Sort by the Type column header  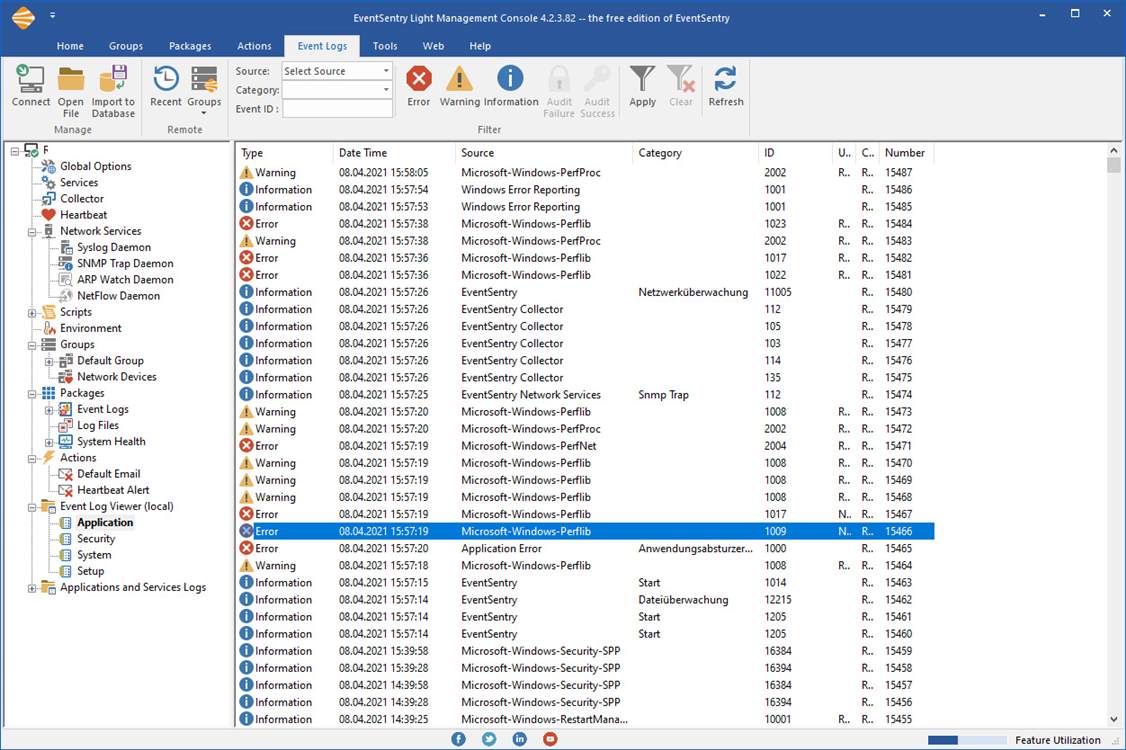pos(285,153)
